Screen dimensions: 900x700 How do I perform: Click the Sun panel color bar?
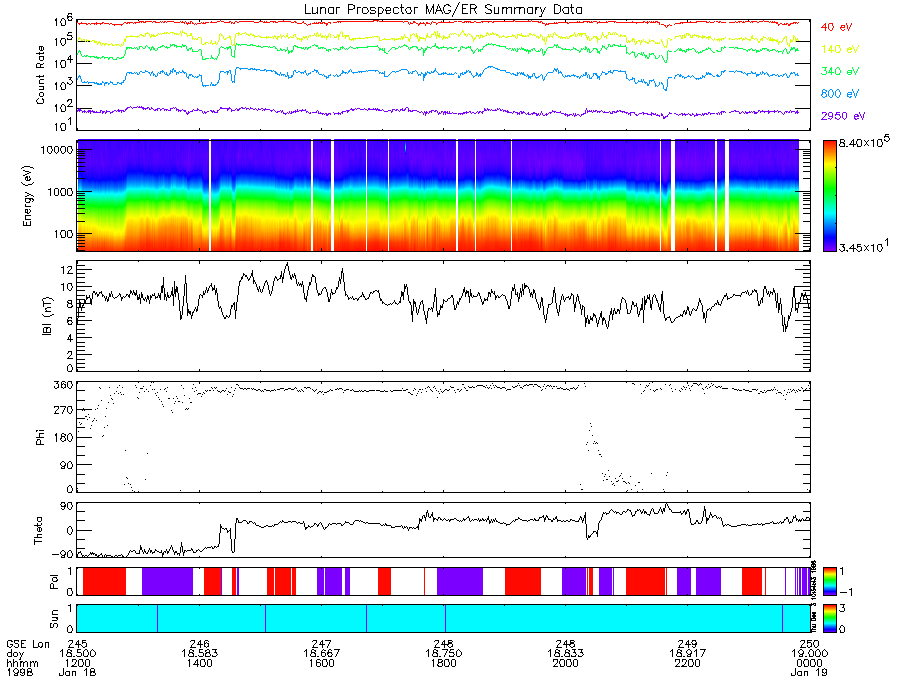tap(830, 618)
